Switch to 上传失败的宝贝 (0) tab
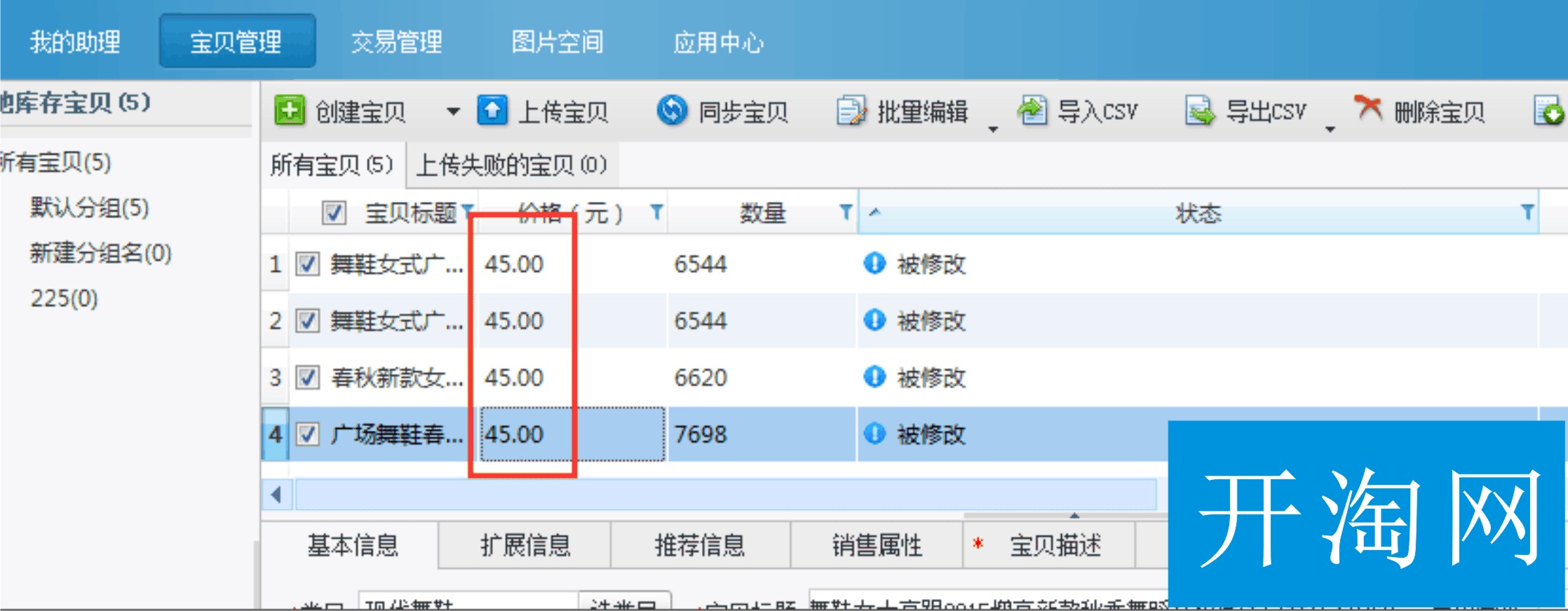Screen dimensions: 1568x611 pyautogui.click(x=511, y=165)
